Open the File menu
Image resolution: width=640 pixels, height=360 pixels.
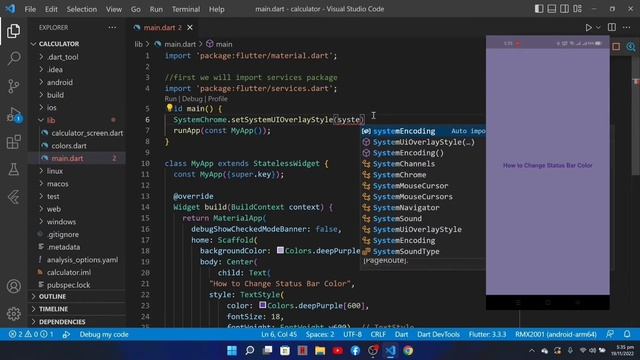tap(30, 9)
